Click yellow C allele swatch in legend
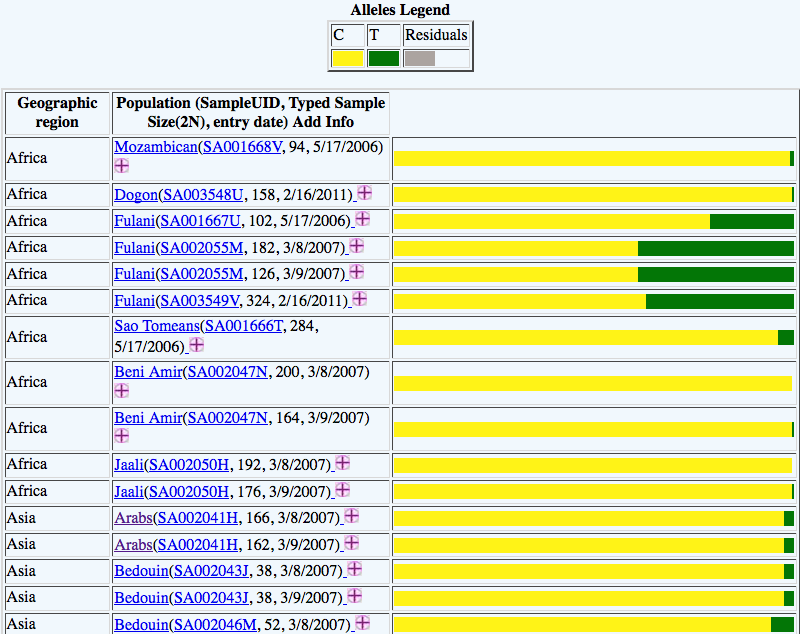Image resolution: width=800 pixels, height=634 pixels. [347, 58]
